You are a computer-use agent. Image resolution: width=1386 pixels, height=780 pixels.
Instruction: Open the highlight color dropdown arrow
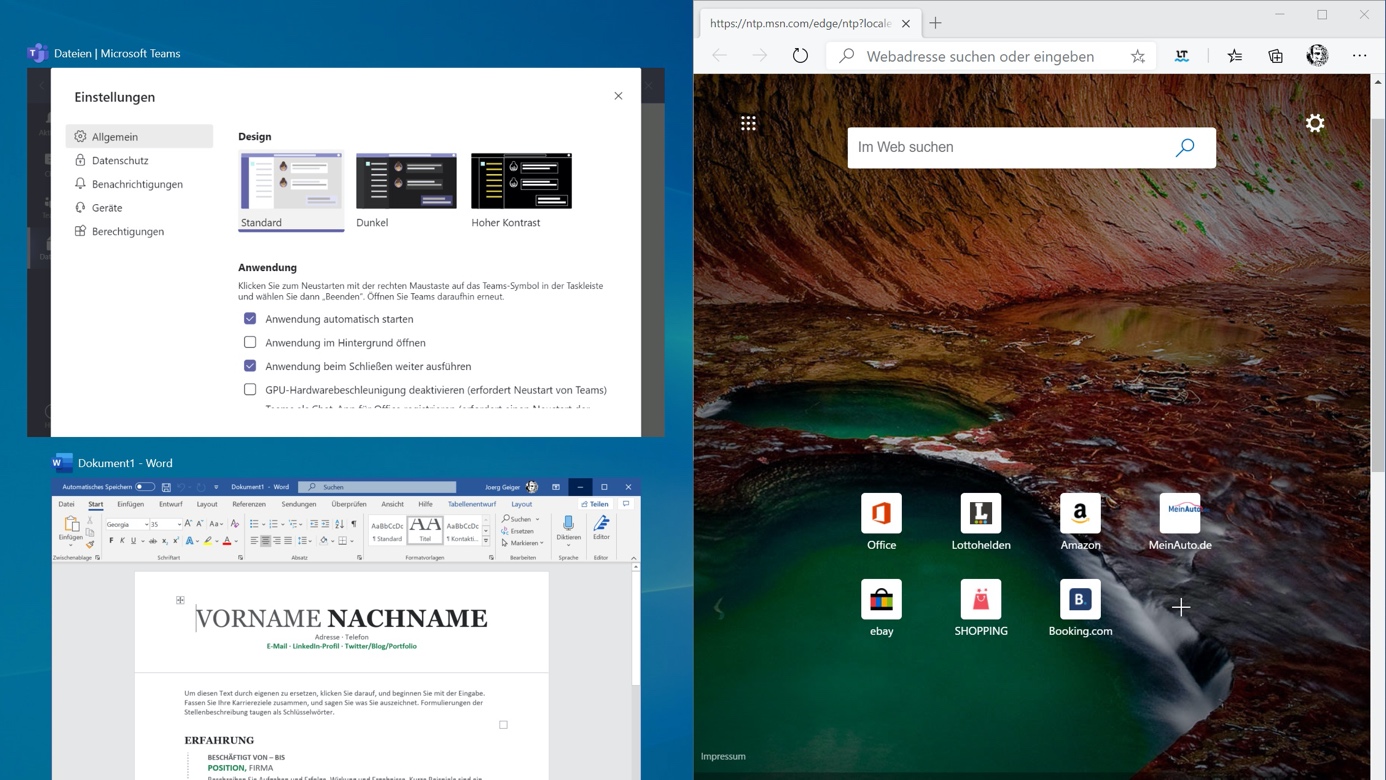[x=217, y=541]
